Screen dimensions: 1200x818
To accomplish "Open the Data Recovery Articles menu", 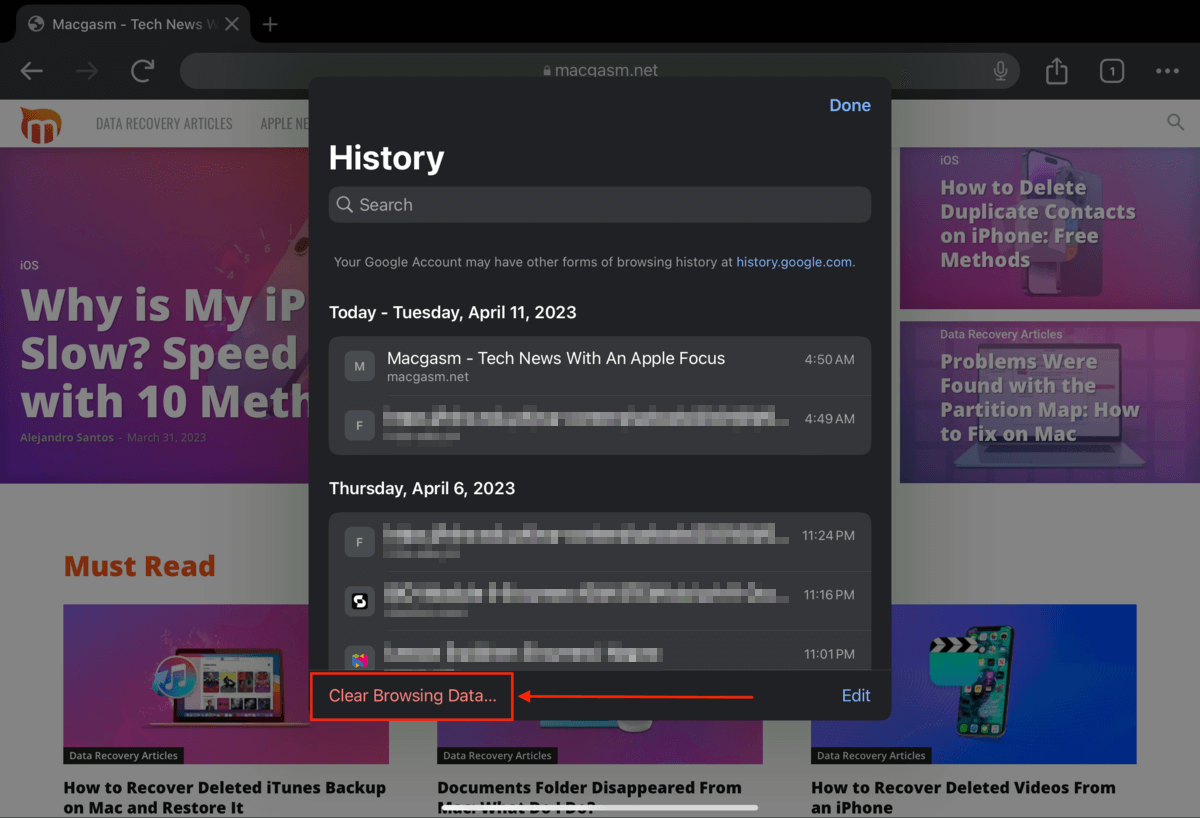I will click(x=164, y=124).
